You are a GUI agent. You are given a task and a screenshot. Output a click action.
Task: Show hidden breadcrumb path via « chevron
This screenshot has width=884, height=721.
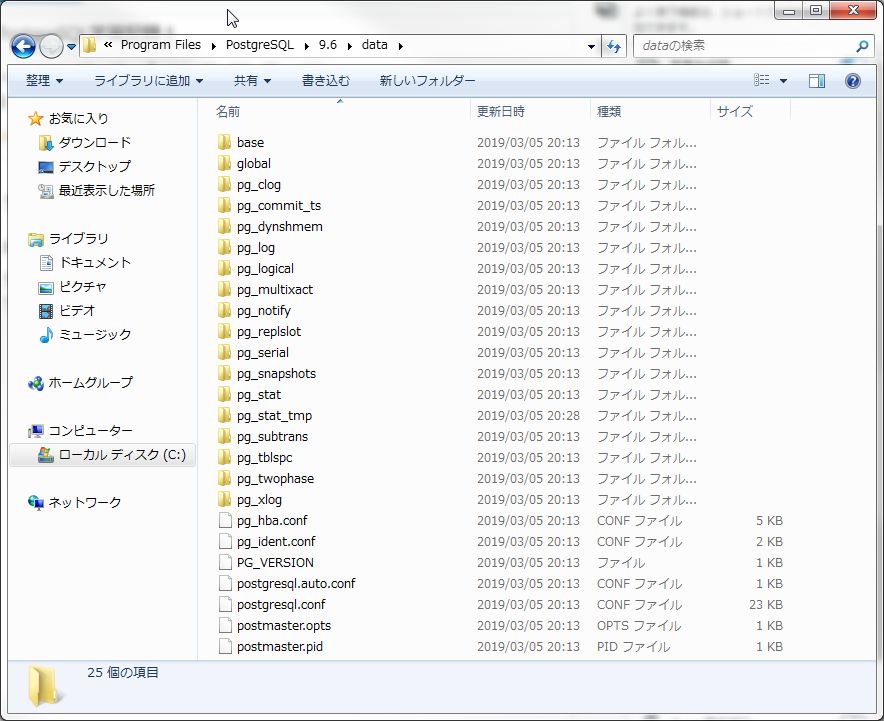(108, 45)
